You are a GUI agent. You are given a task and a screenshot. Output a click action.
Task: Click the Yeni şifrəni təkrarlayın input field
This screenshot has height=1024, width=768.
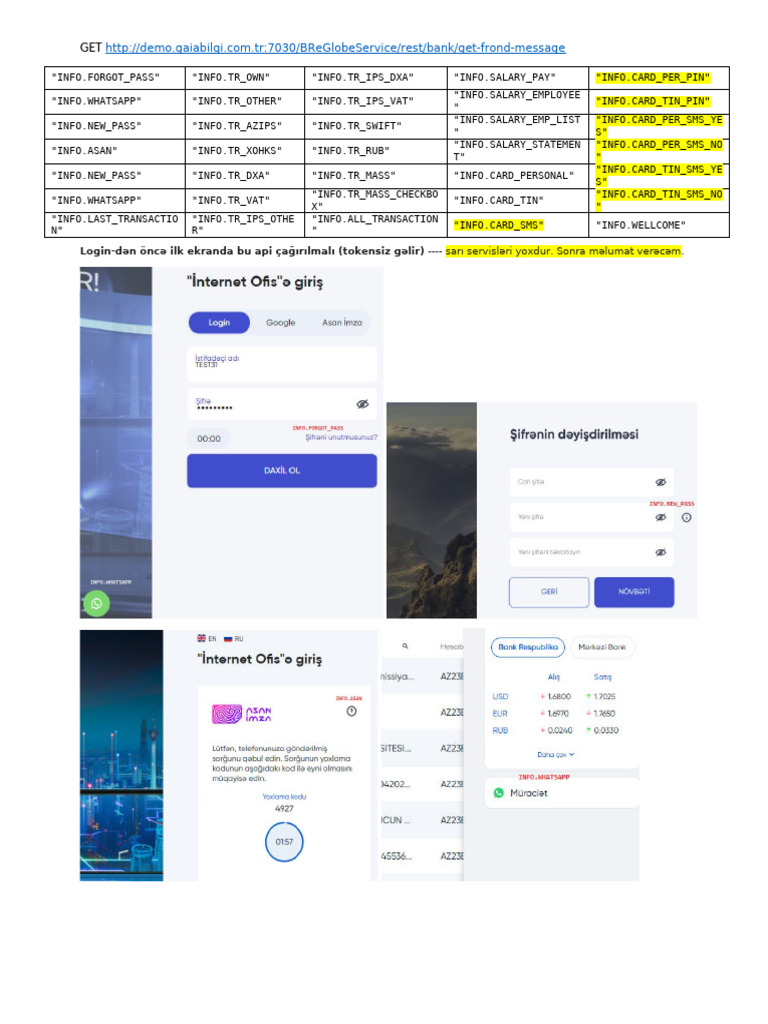pyautogui.click(x=592, y=552)
